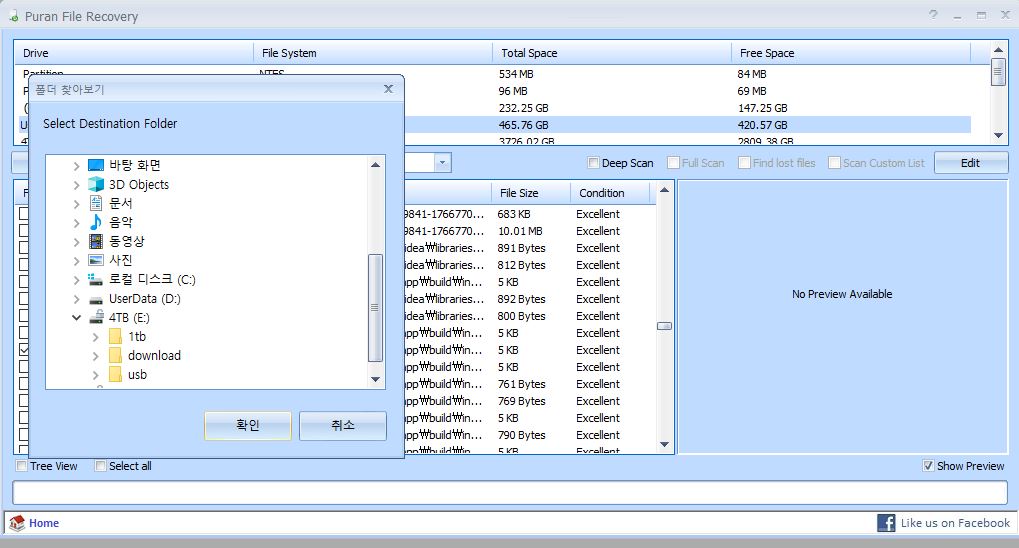This screenshot has height=548, width=1019.
Task: Select the download folder
Action: pos(154,356)
